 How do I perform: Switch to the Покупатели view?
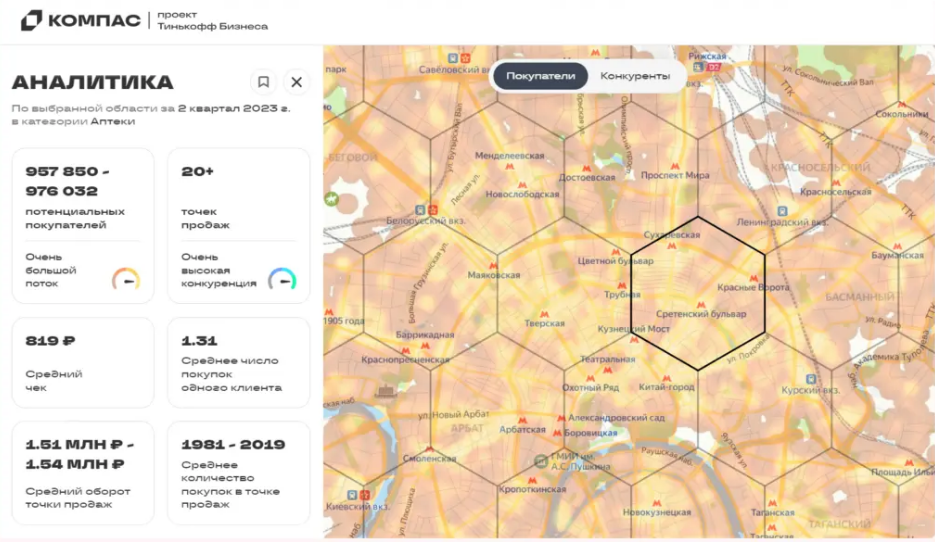540,76
